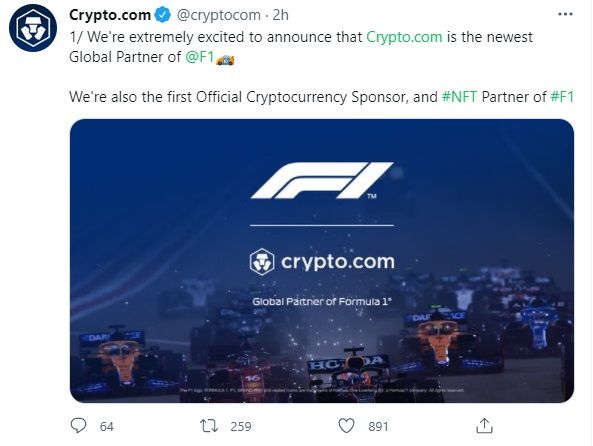Open the #F1 hashtag
This screenshot has height=446, width=593.
pos(562,97)
